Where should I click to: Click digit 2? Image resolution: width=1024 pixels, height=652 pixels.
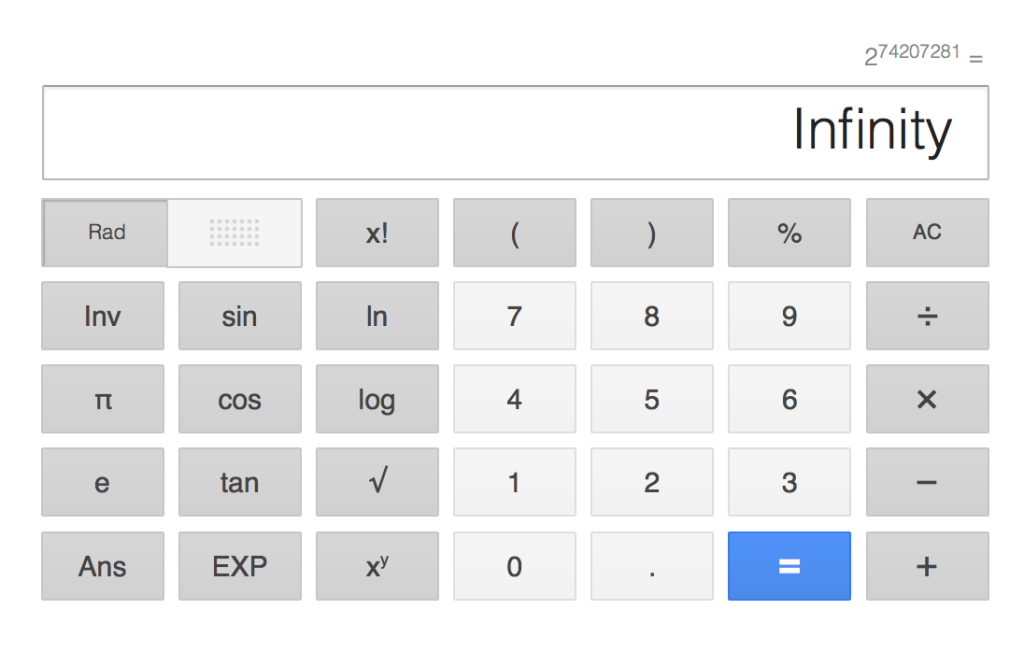click(652, 482)
